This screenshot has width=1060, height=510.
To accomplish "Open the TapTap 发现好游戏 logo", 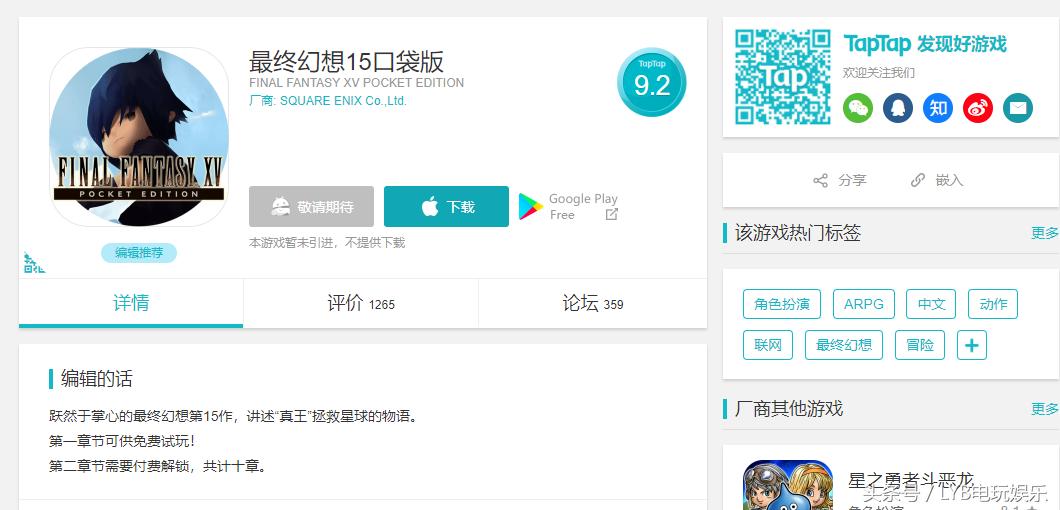I will (x=925, y=45).
